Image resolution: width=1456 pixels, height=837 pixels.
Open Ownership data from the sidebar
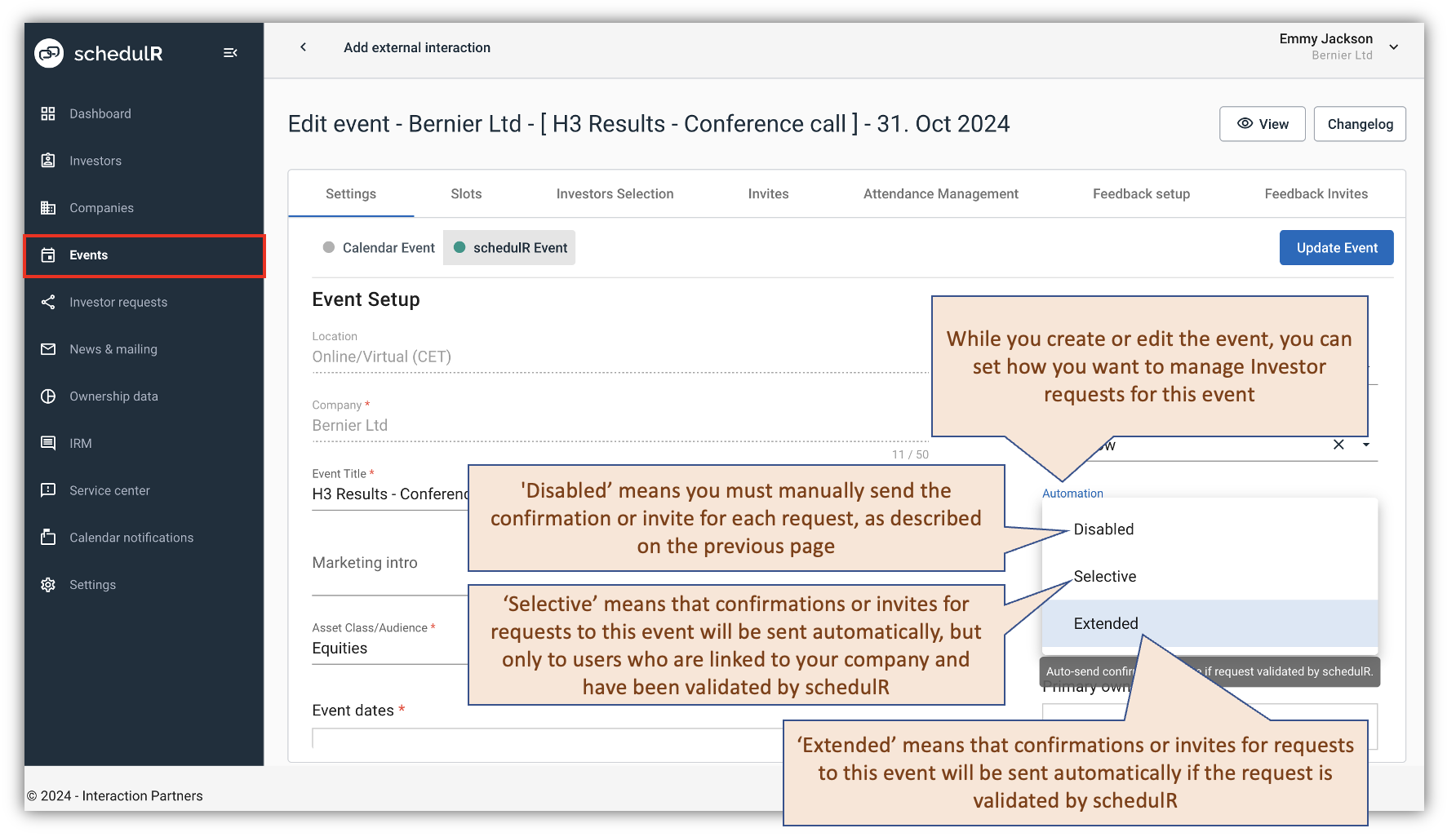[x=113, y=396]
